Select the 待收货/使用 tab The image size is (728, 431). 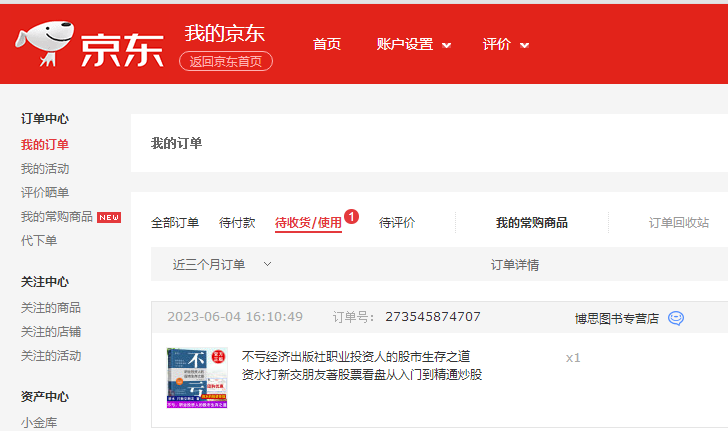308,222
